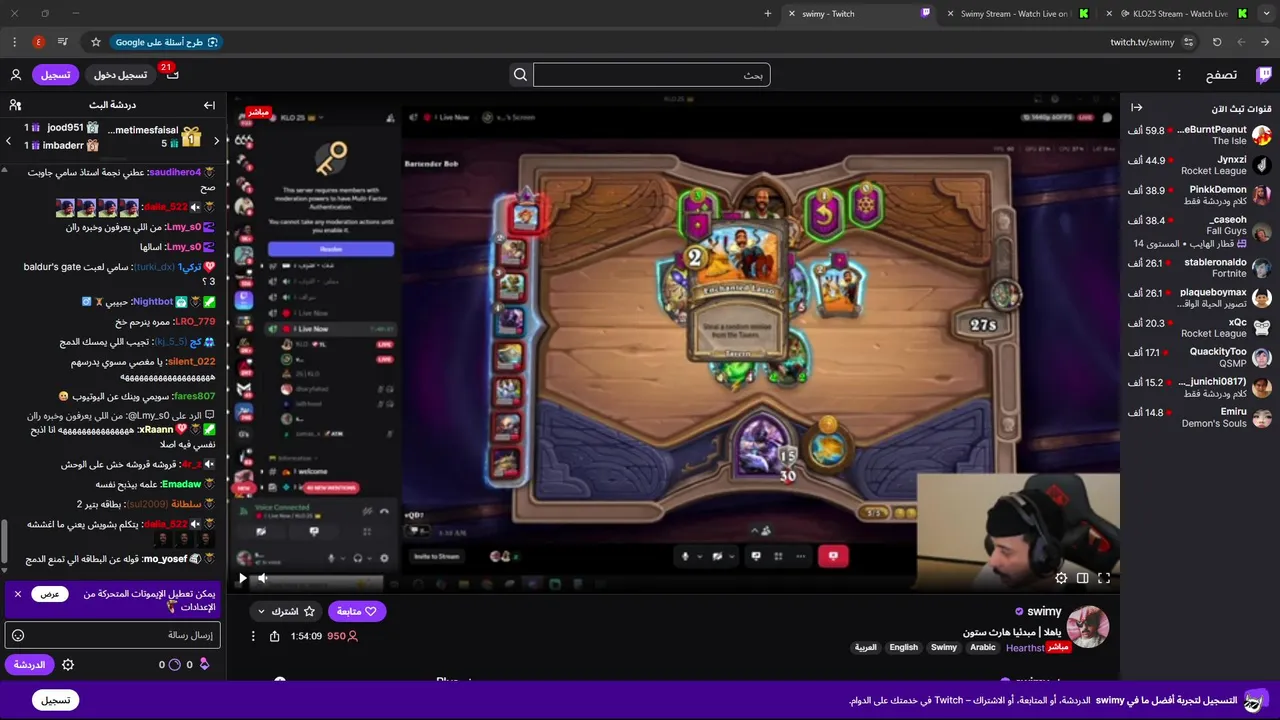Click the العربية tag chip

pos(866,647)
